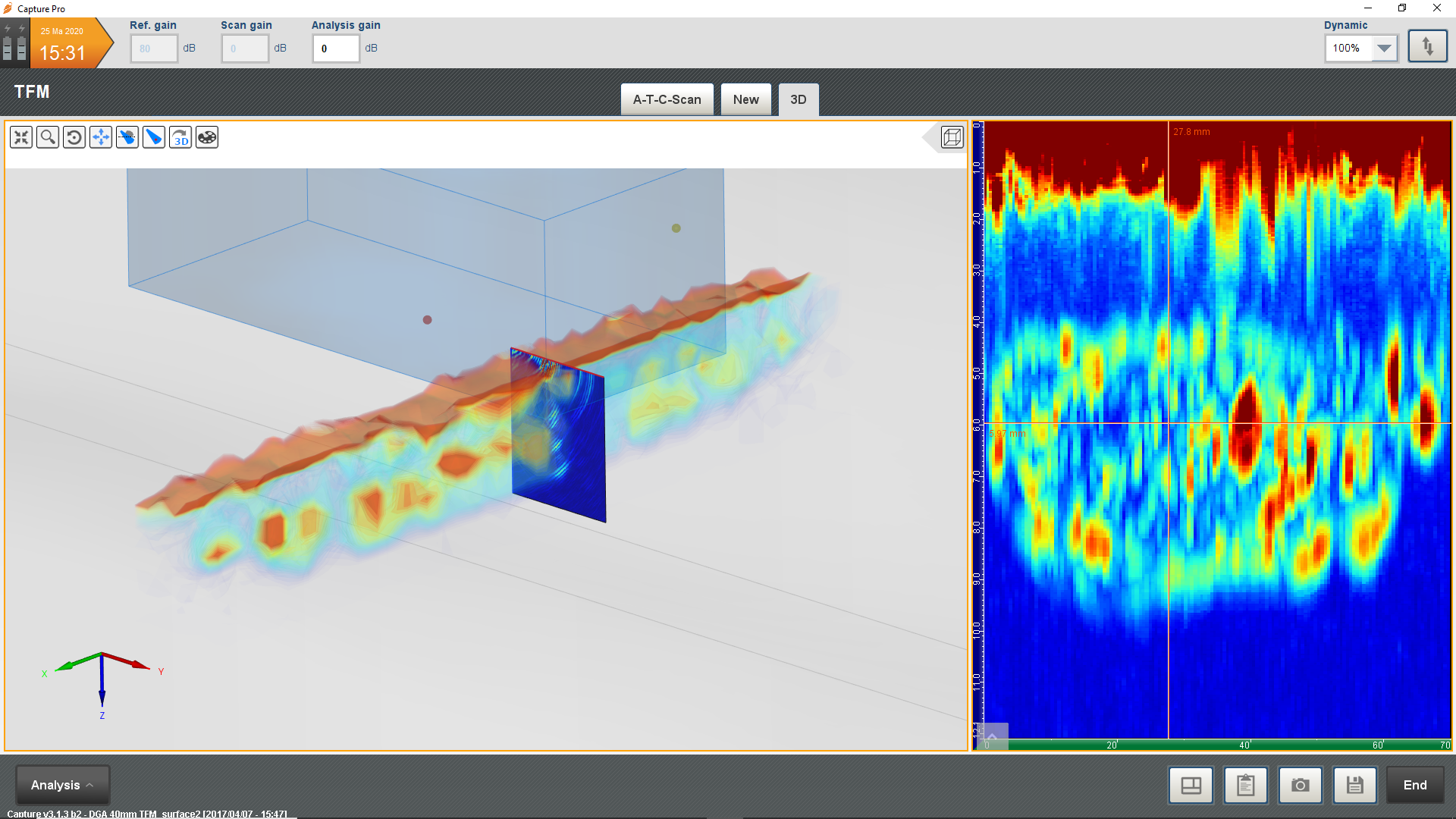Viewport: 1456px width, 819px height.
Task: Select the 3D tab
Action: pyautogui.click(x=798, y=99)
